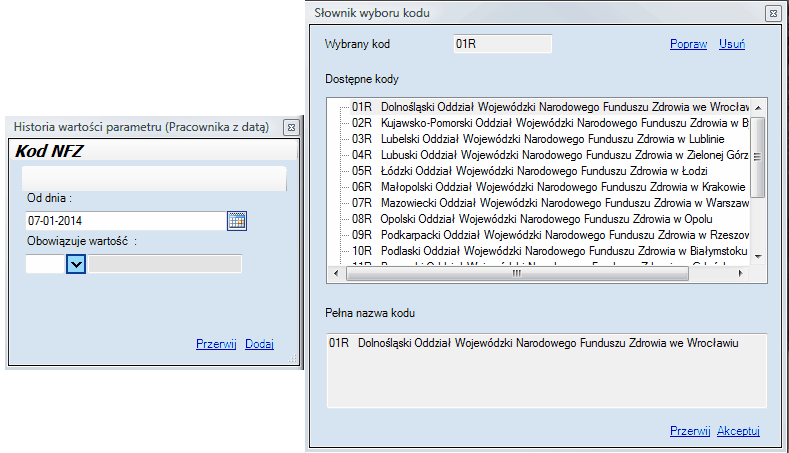Click the gray value description field beside dropdown
The image size is (789, 453).
(x=165, y=264)
